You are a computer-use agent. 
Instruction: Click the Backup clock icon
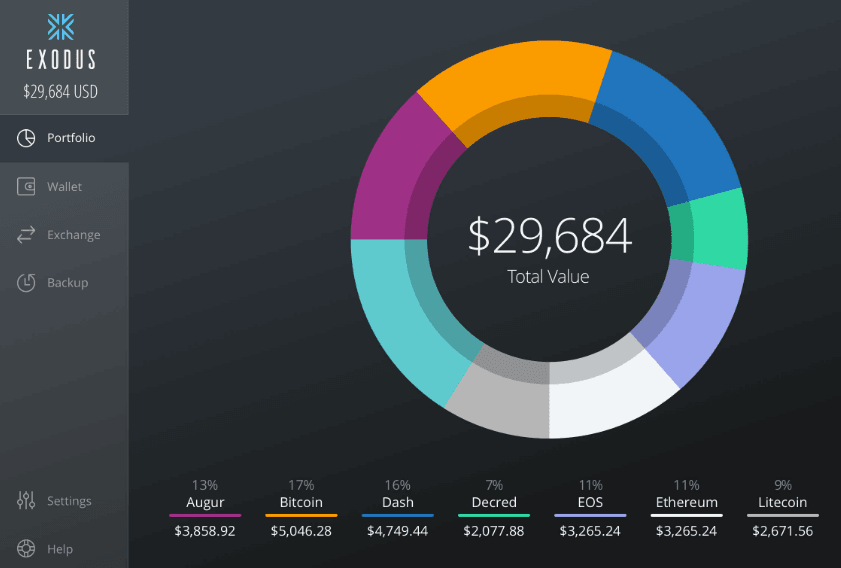26,283
